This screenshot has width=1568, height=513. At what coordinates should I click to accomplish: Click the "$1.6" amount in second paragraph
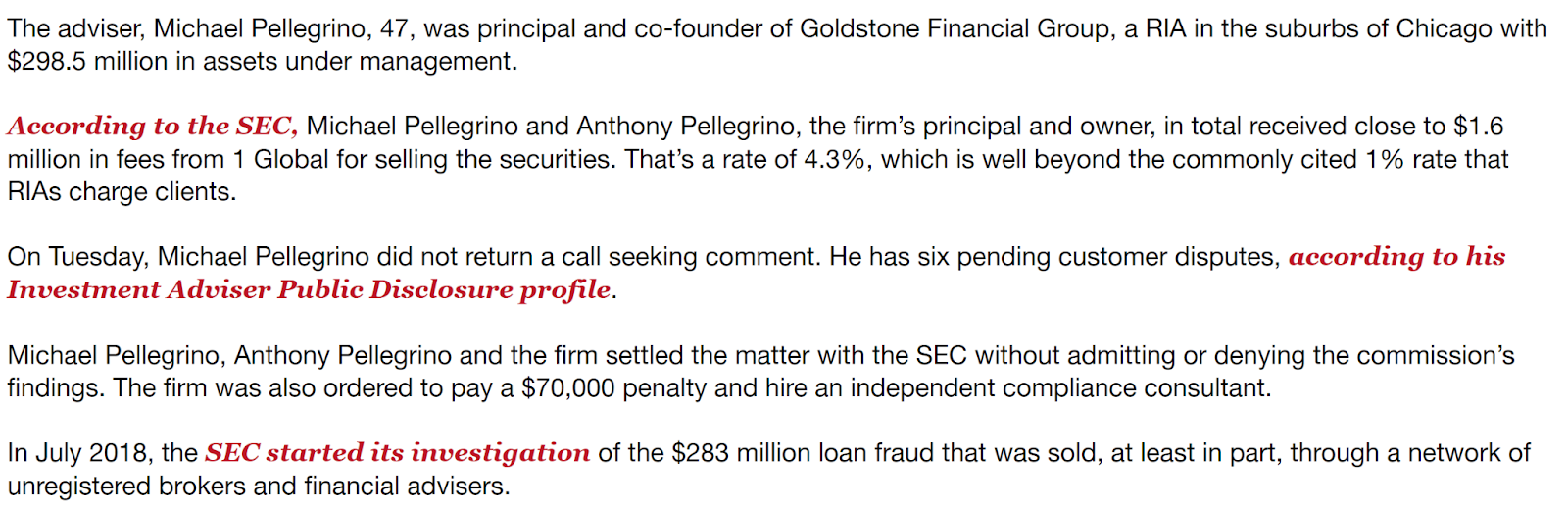(1478, 126)
